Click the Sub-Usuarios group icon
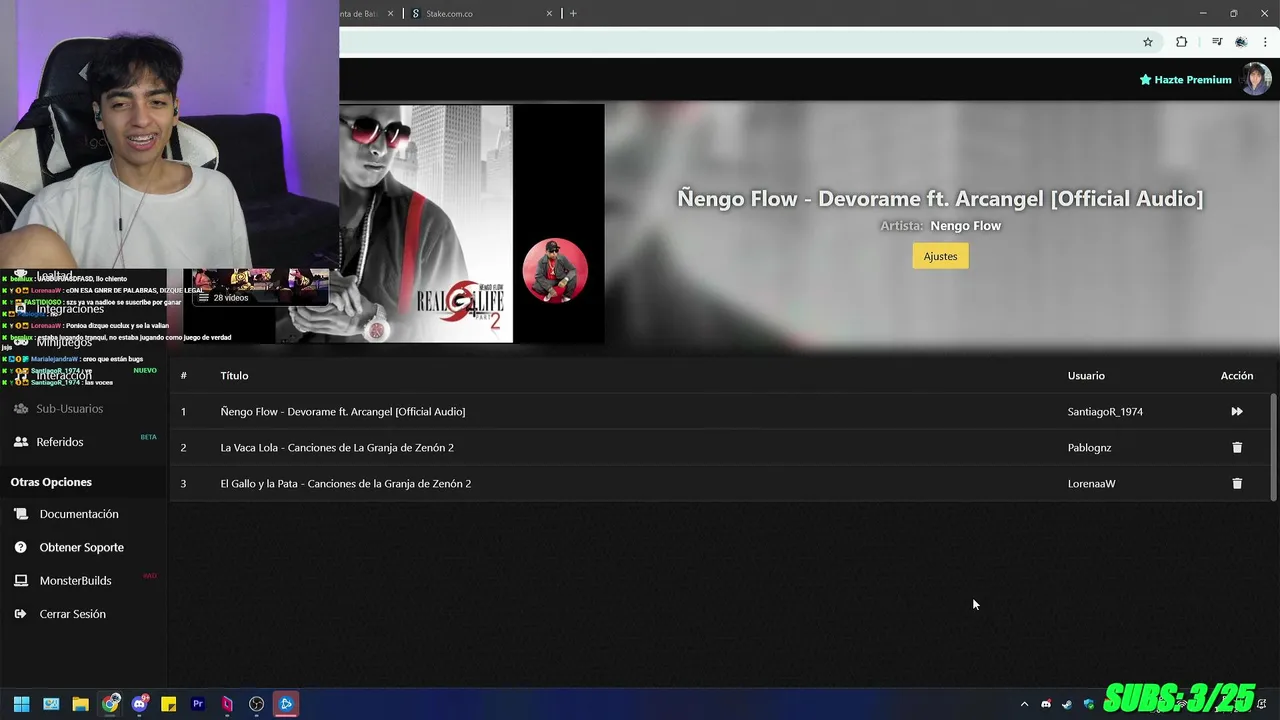Viewport: 1280px width, 720px height. coord(21,408)
